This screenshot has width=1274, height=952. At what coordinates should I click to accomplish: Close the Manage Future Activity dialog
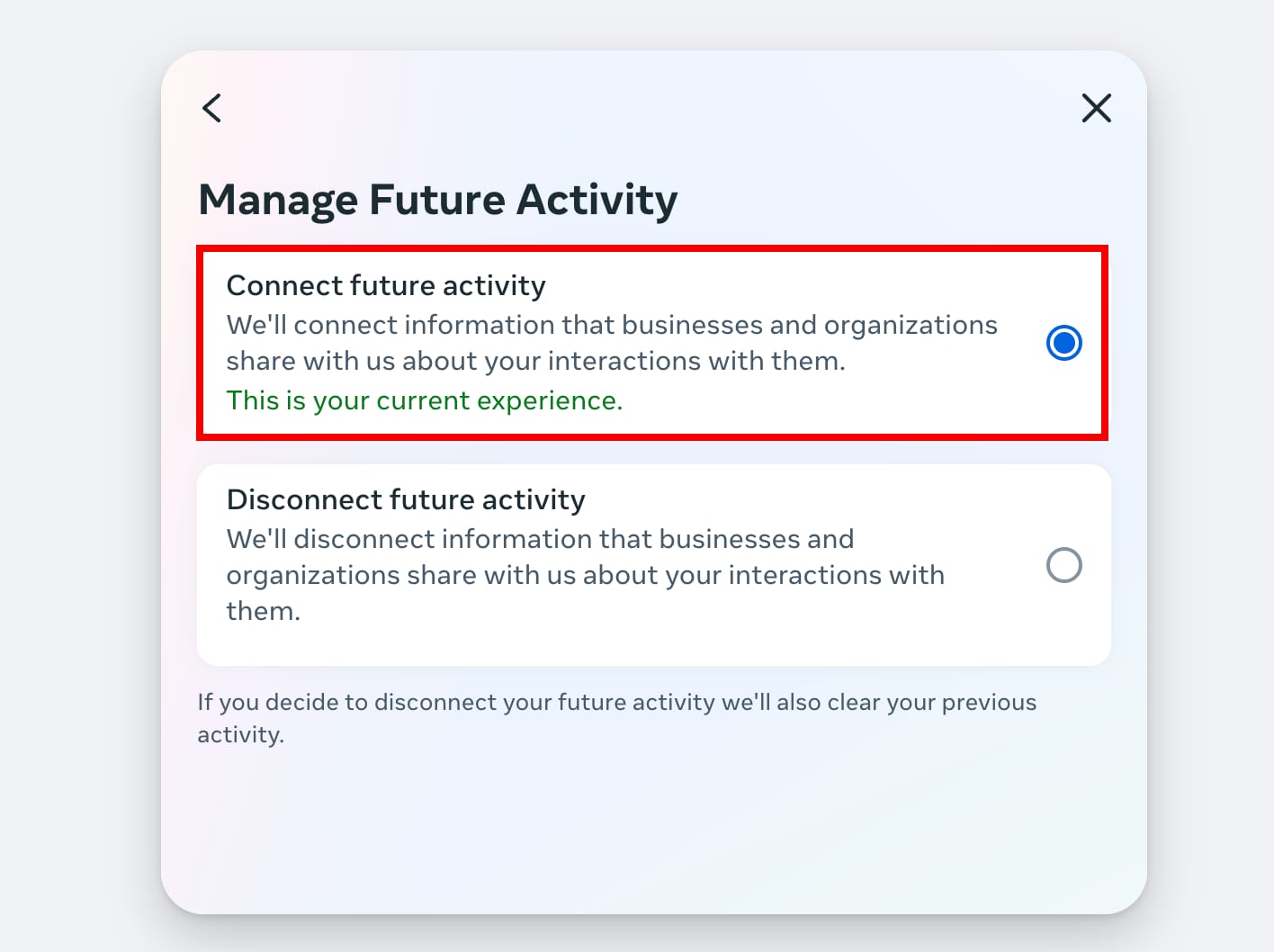point(1096,108)
